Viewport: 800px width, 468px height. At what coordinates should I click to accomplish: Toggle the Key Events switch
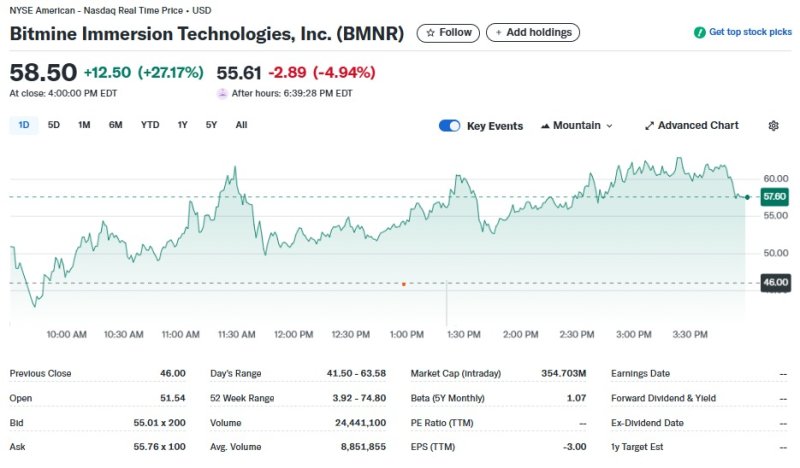point(450,126)
